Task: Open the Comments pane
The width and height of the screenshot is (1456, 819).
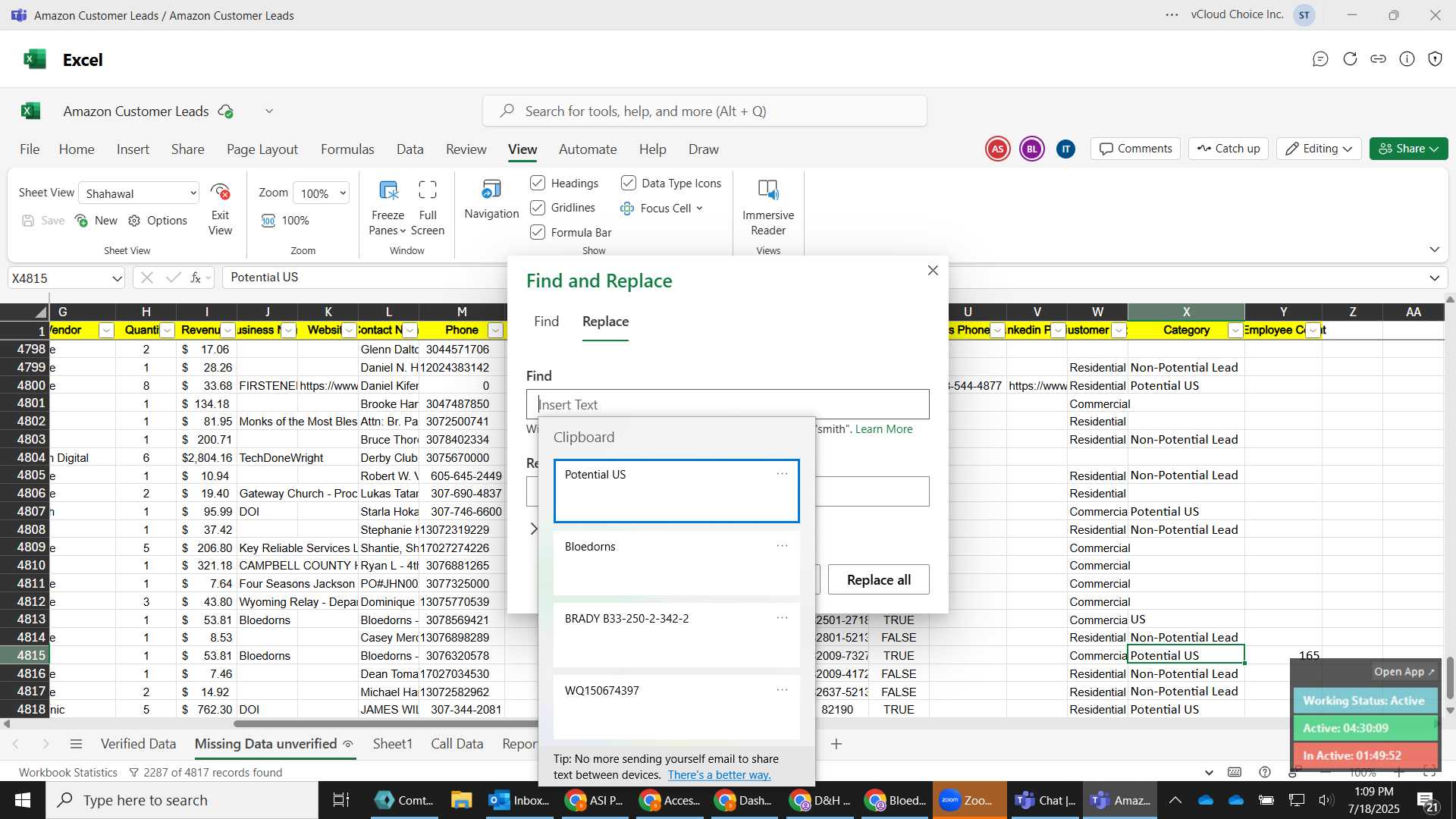Action: pos(1136,149)
